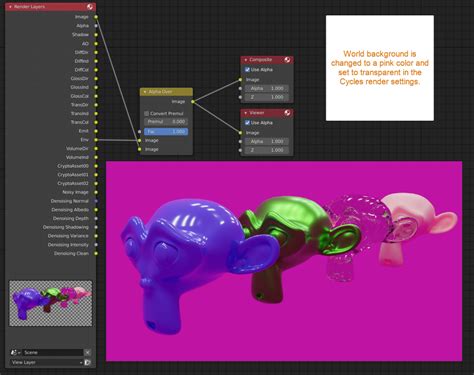
Task: Select the Alpha Over node title
Action: coord(160,92)
